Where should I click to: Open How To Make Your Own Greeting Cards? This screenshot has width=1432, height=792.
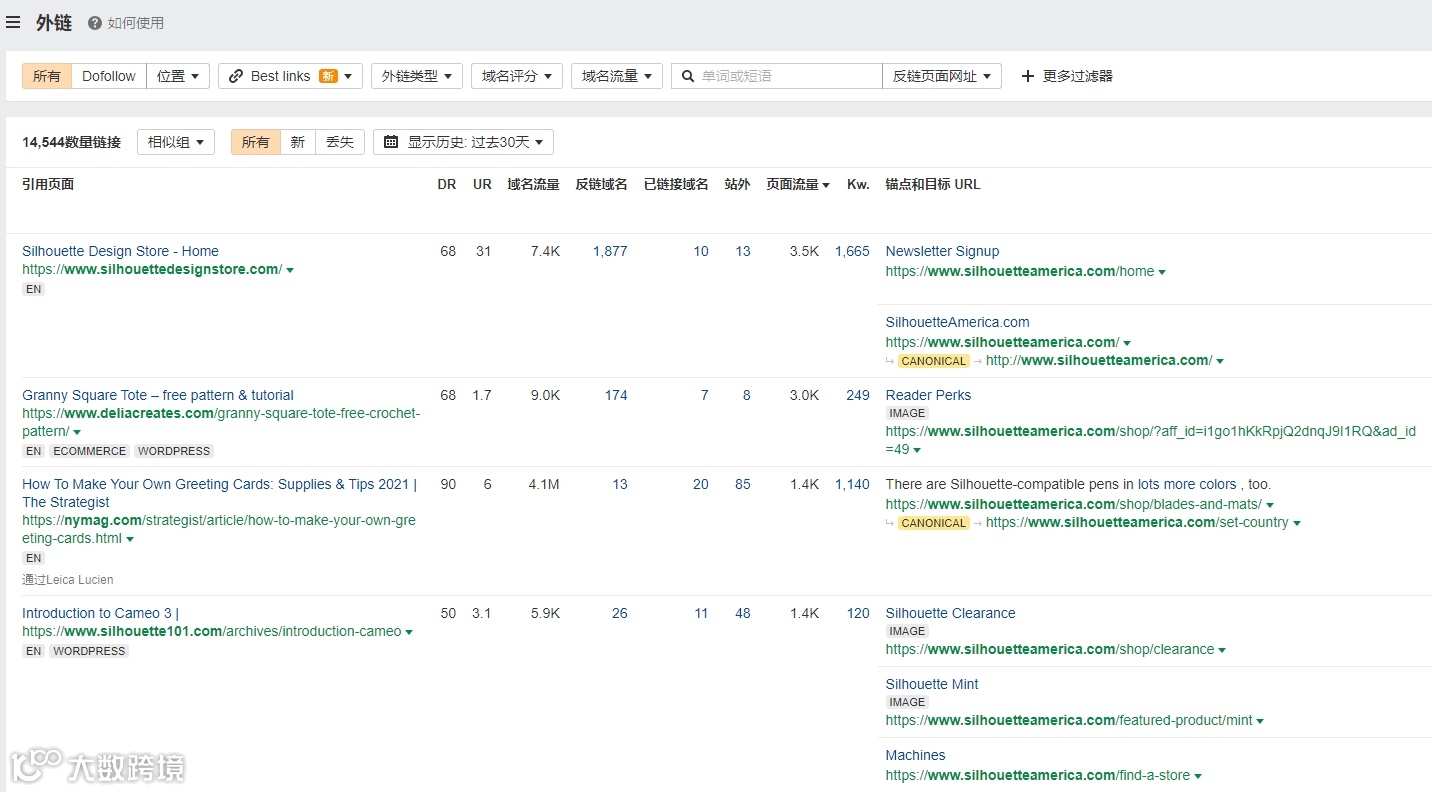[x=219, y=493]
